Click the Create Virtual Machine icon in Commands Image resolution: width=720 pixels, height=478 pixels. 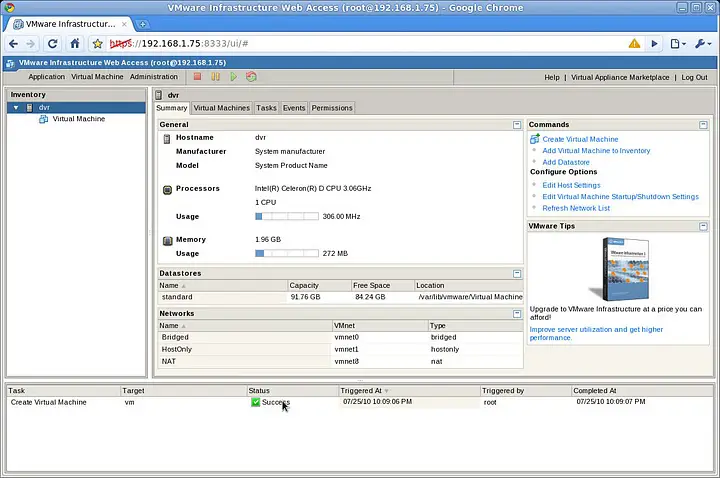click(534, 139)
